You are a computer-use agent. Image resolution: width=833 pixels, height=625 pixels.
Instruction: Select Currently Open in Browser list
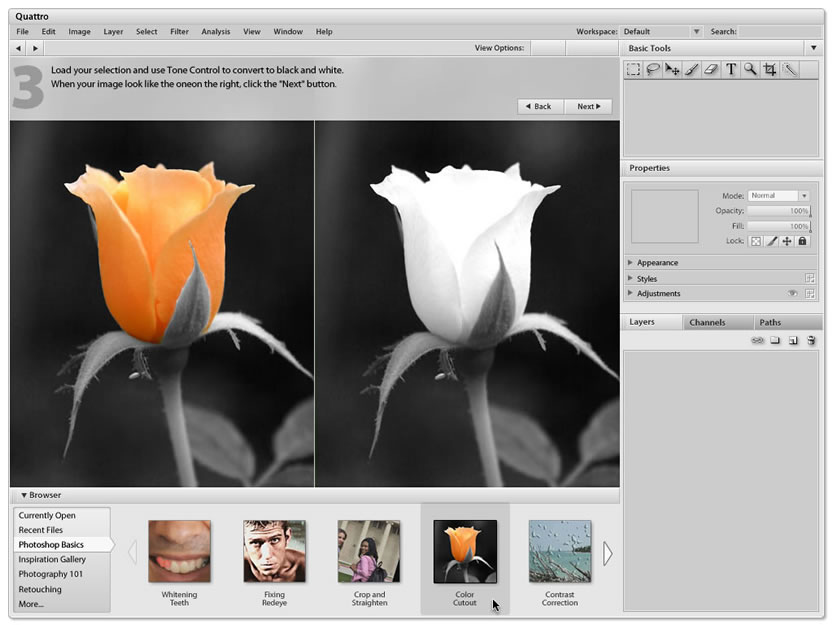click(62, 516)
